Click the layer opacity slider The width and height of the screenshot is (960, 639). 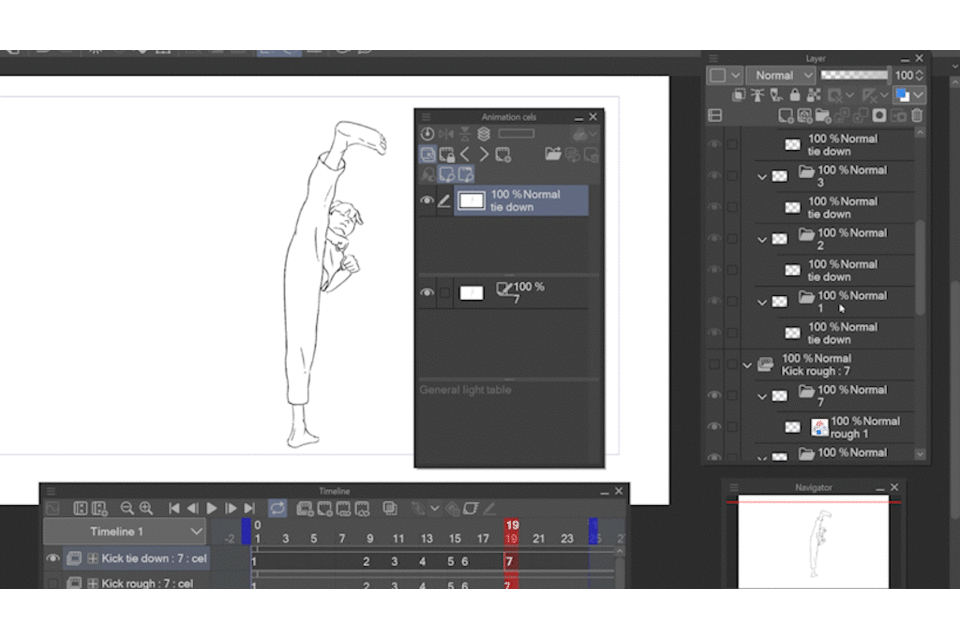pos(853,75)
